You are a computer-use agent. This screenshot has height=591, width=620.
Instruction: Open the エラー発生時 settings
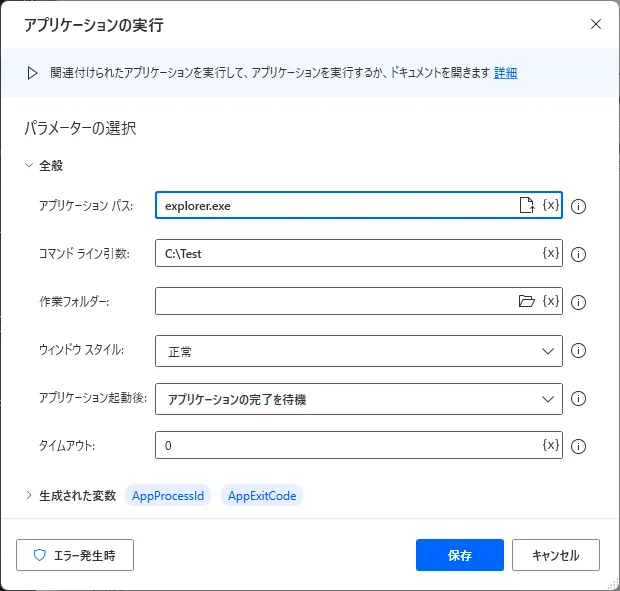[x=75, y=555]
